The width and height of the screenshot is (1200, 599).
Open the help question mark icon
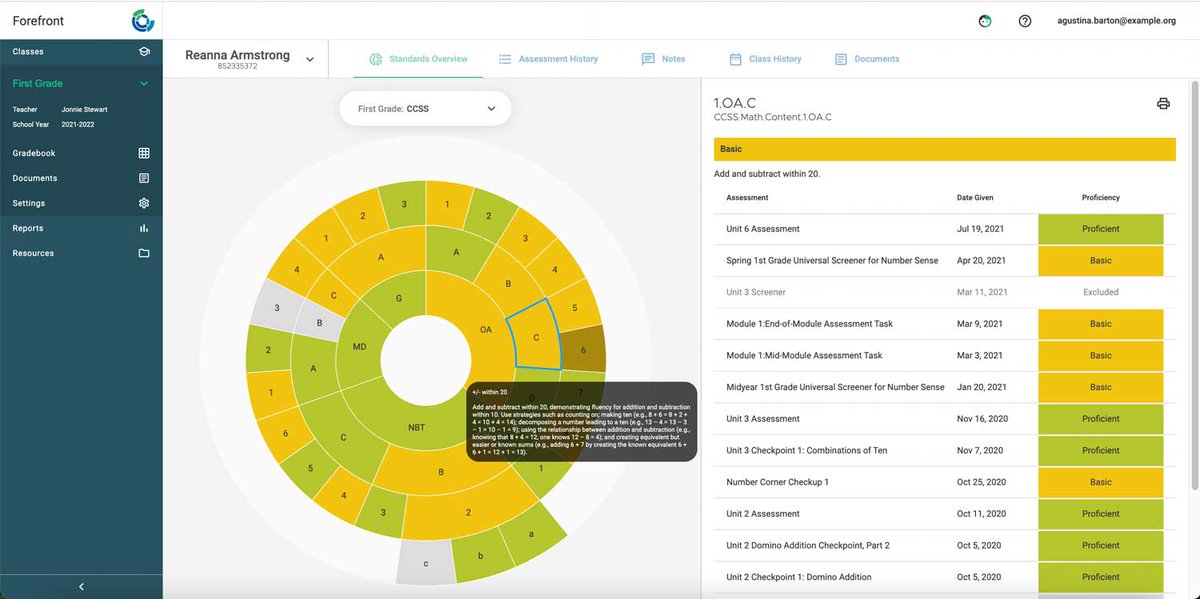click(x=1025, y=21)
